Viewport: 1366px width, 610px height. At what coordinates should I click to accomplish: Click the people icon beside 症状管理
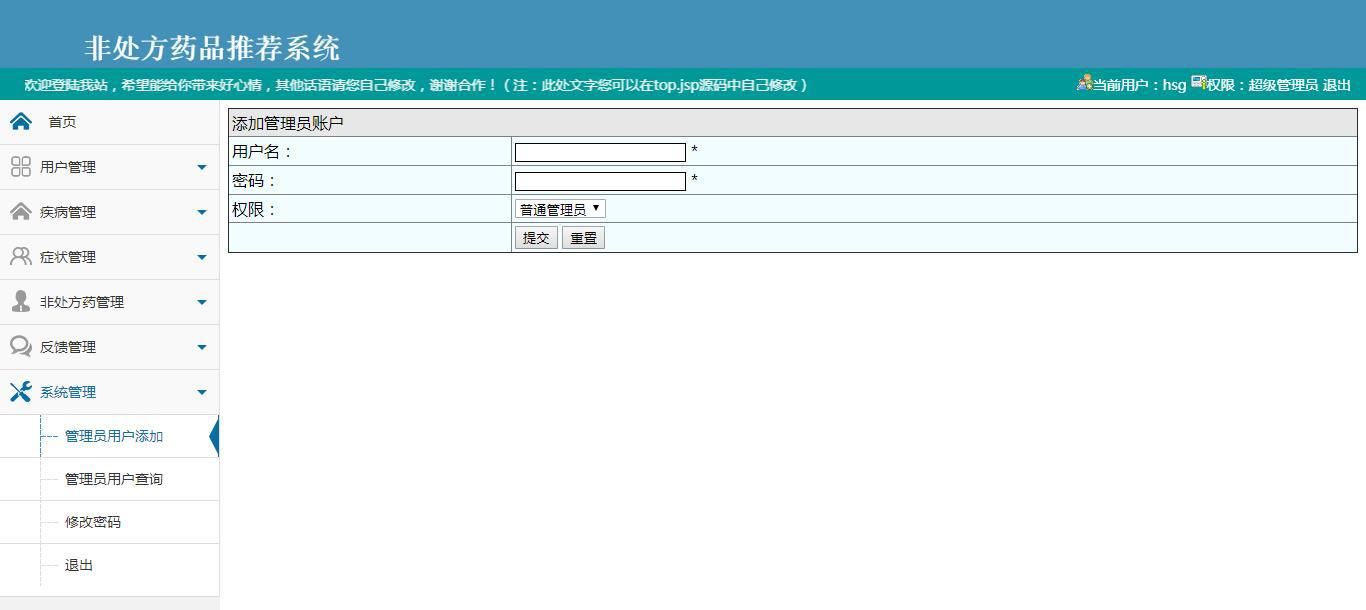pos(21,257)
